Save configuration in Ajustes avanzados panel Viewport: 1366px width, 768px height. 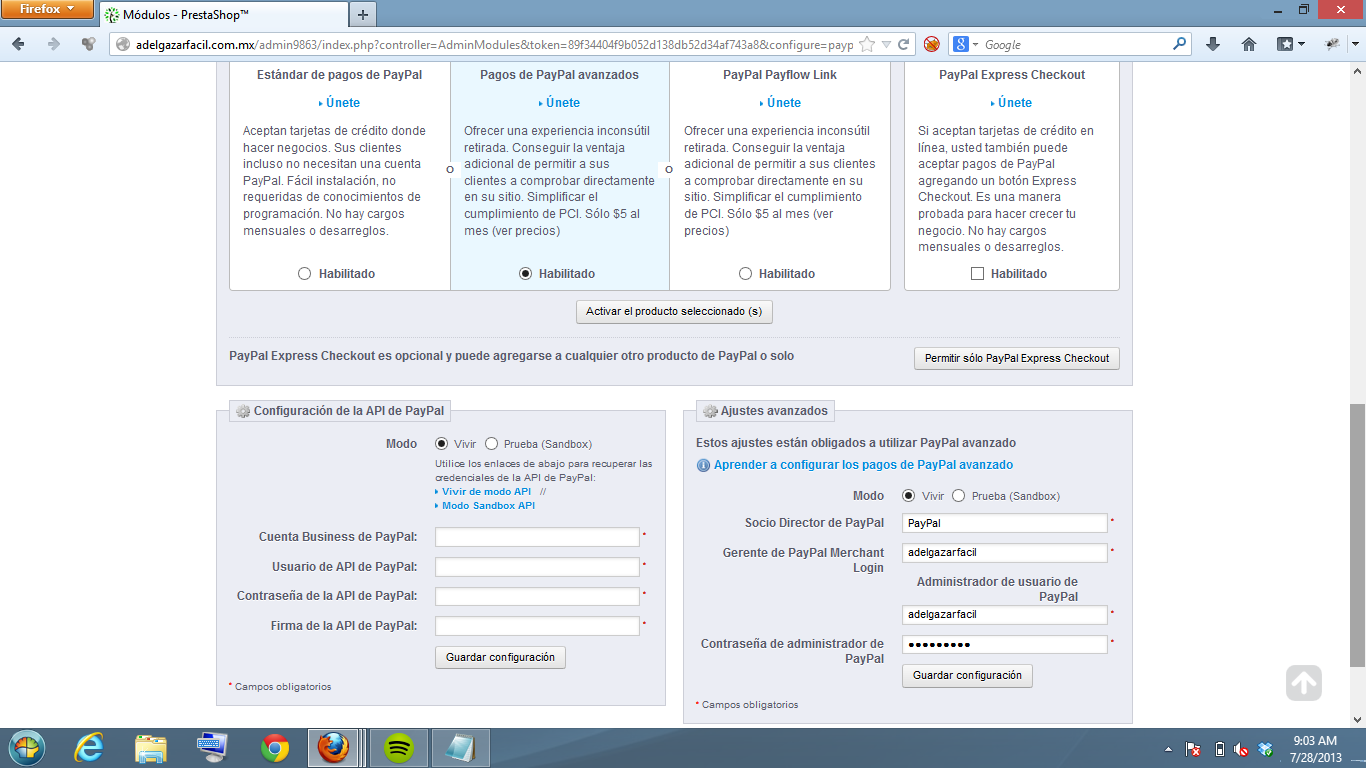click(967, 676)
